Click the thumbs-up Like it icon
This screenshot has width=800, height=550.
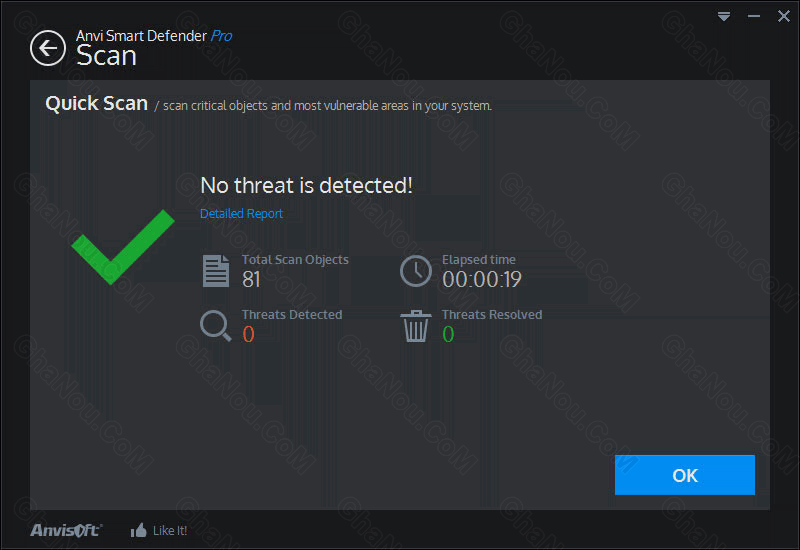[139, 530]
